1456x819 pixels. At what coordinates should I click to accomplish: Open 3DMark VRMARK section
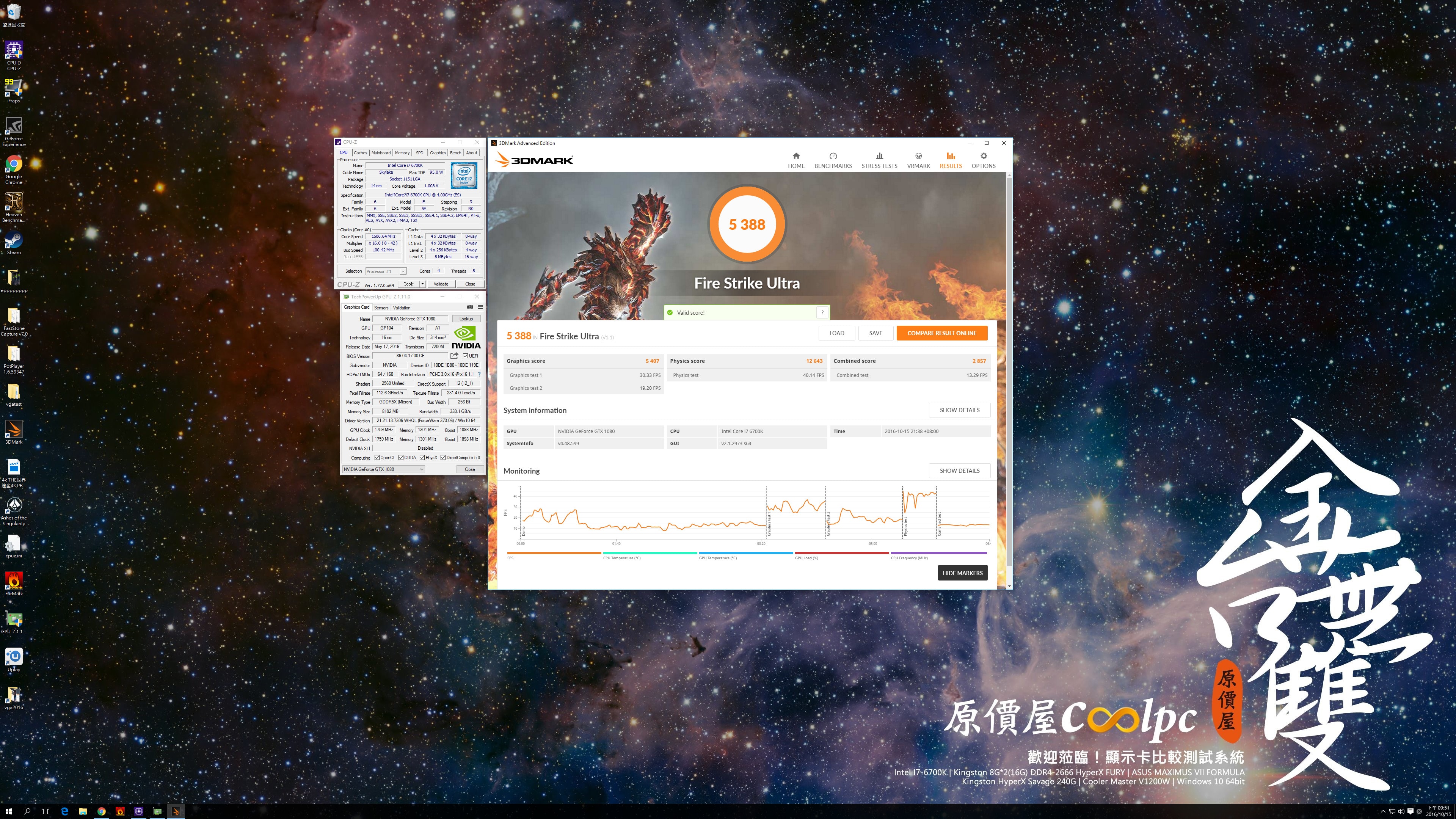pyautogui.click(x=918, y=160)
